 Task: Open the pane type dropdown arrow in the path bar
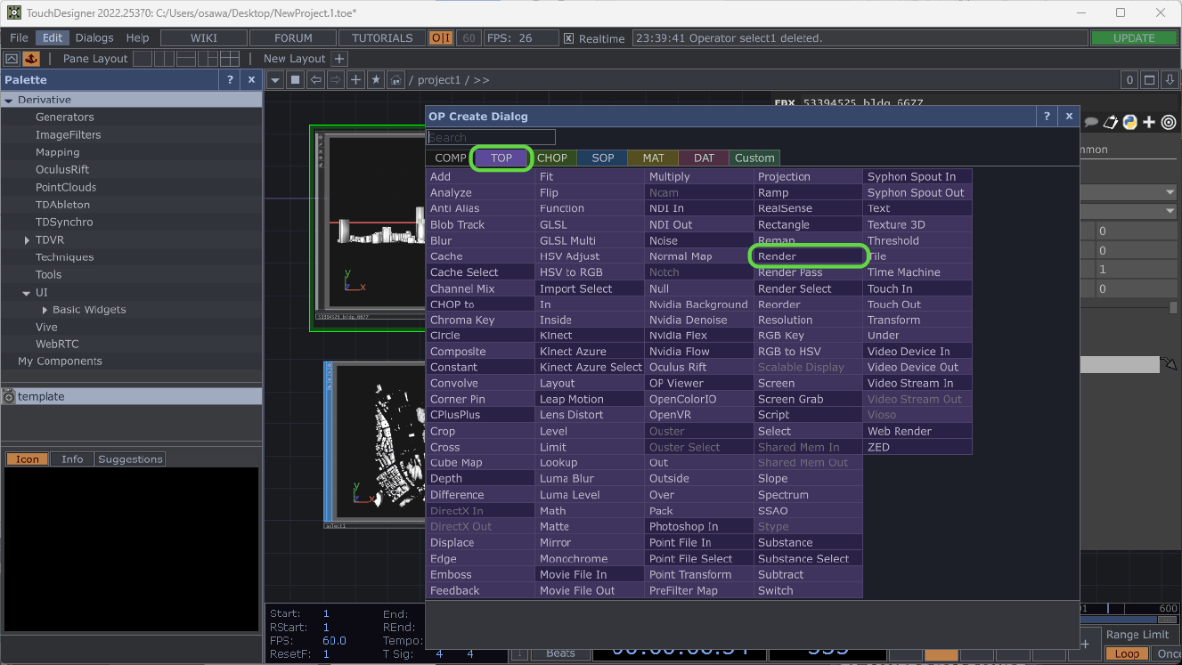(275, 80)
